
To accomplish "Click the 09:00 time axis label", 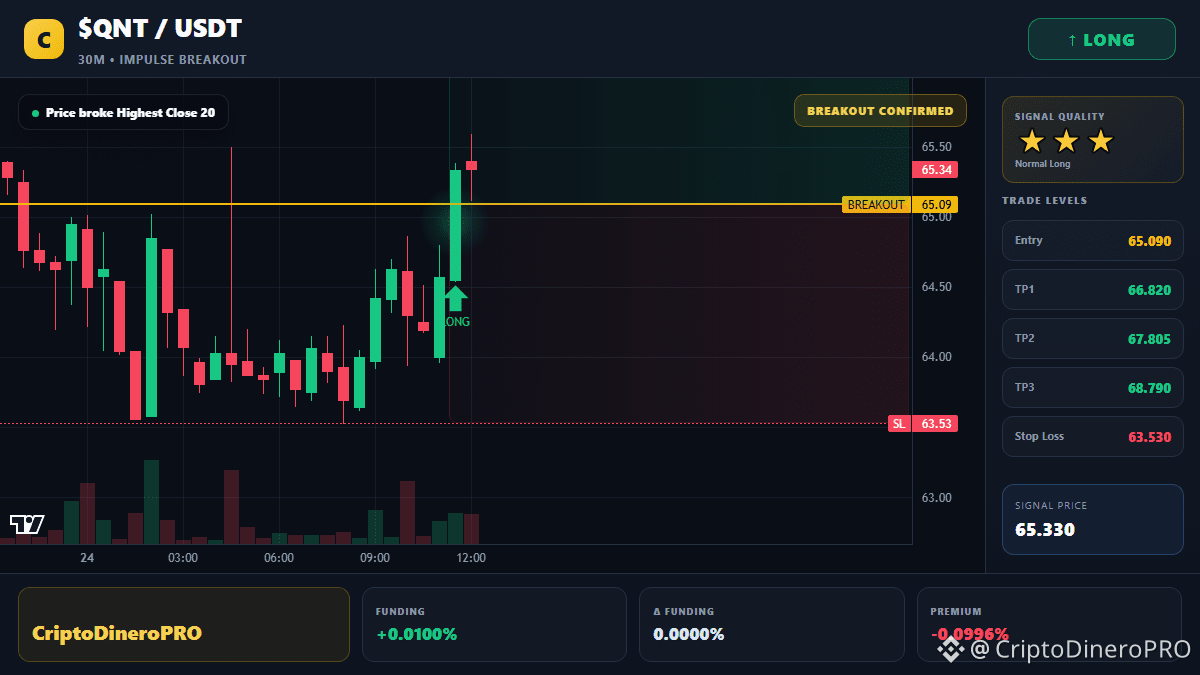I will click(375, 558).
